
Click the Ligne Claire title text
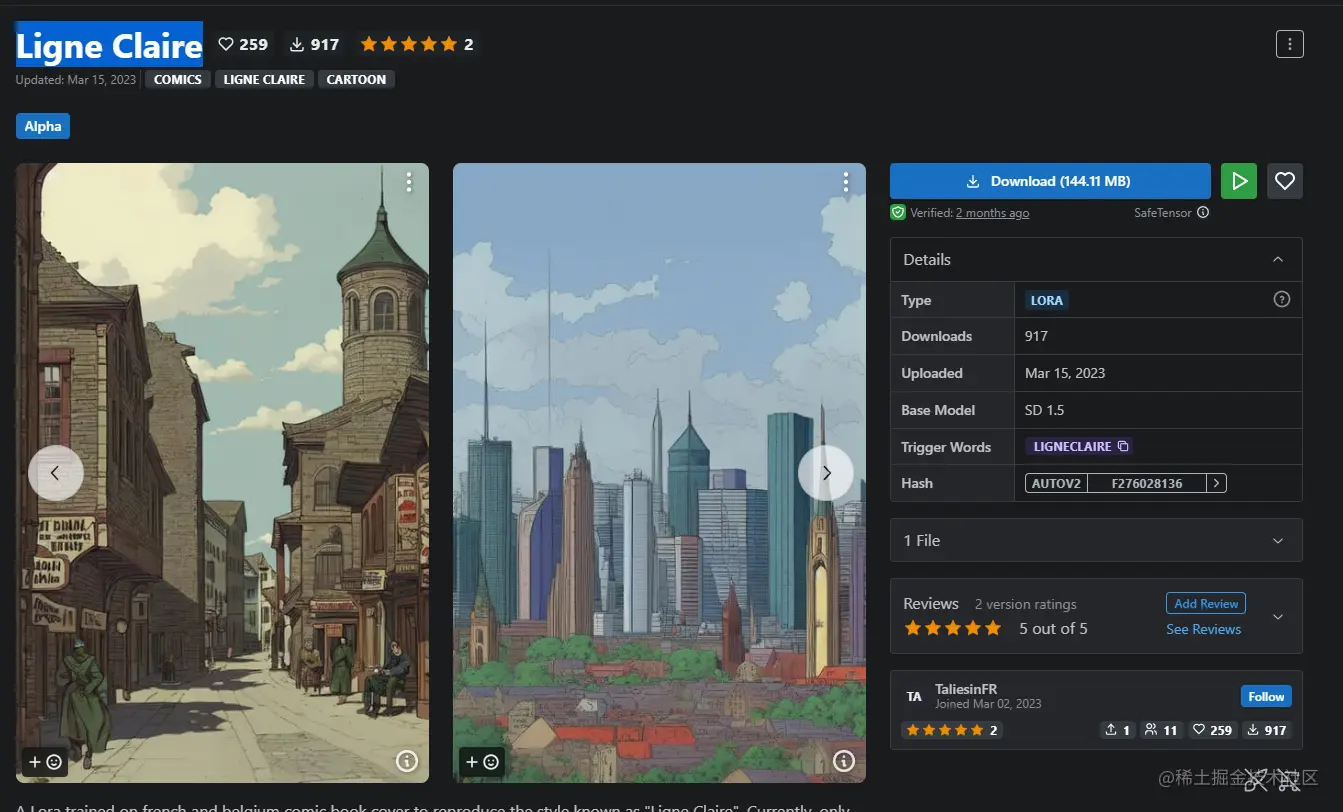pyautogui.click(x=109, y=45)
